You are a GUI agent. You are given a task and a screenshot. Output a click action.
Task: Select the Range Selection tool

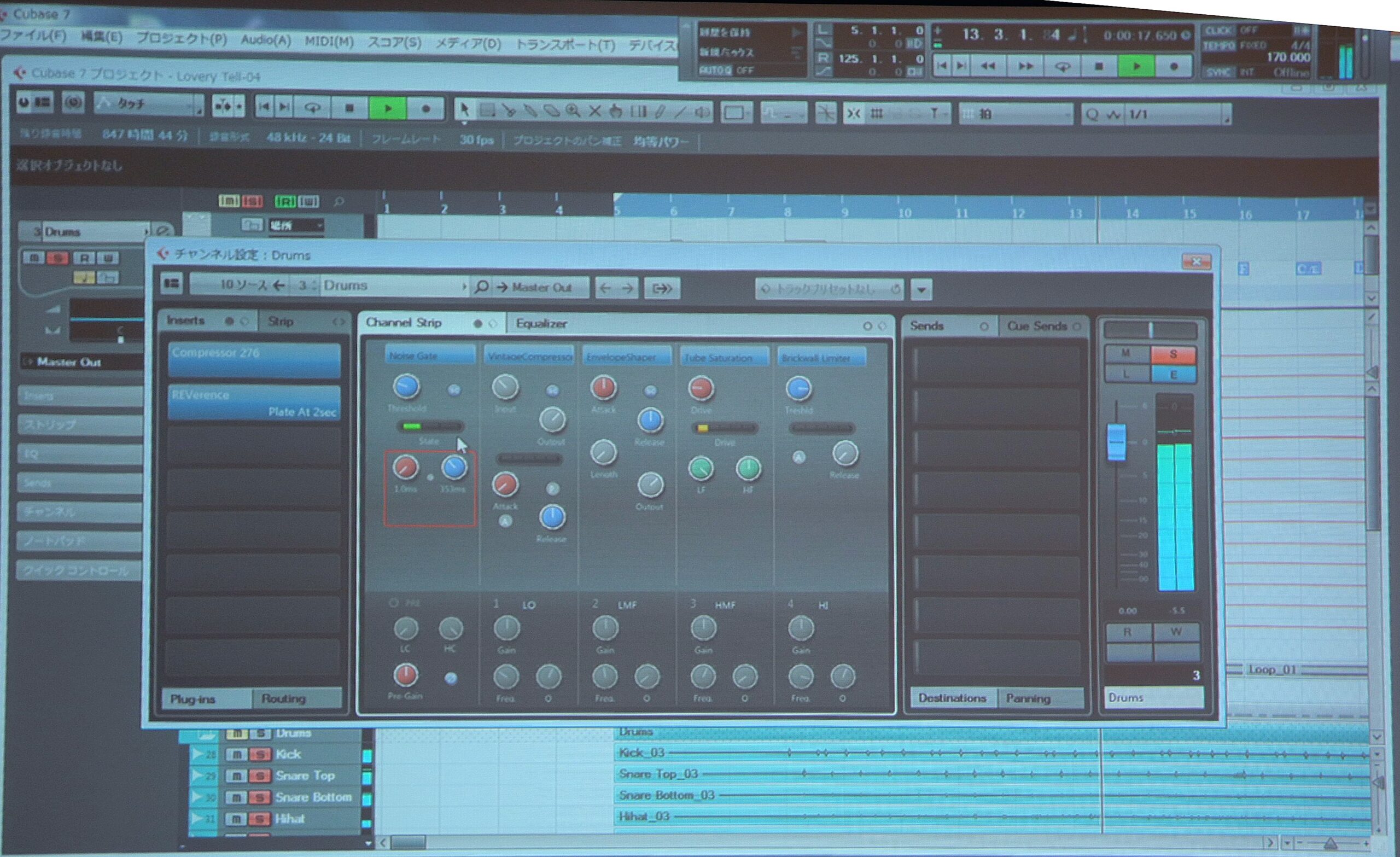(x=487, y=111)
